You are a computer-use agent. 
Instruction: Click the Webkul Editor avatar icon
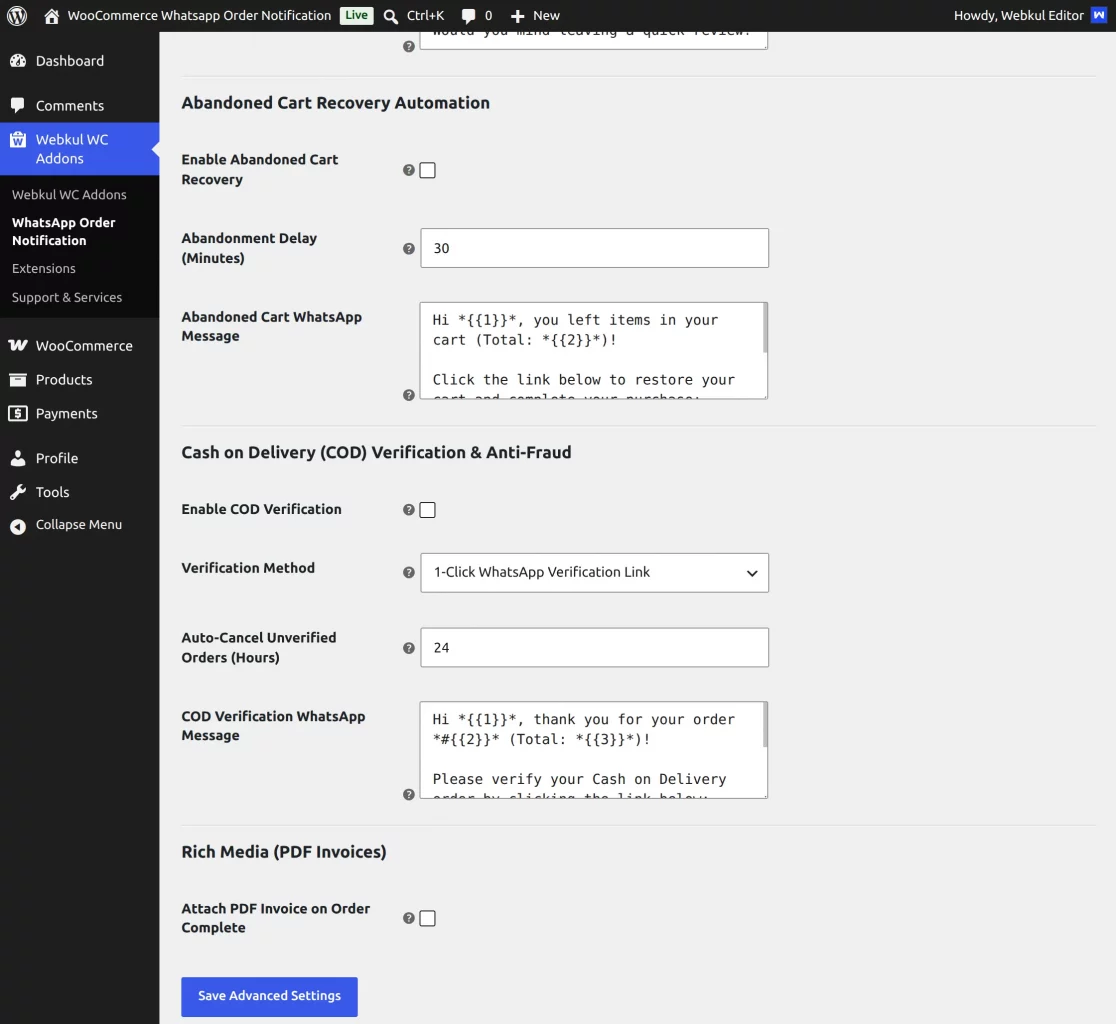(1099, 15)
